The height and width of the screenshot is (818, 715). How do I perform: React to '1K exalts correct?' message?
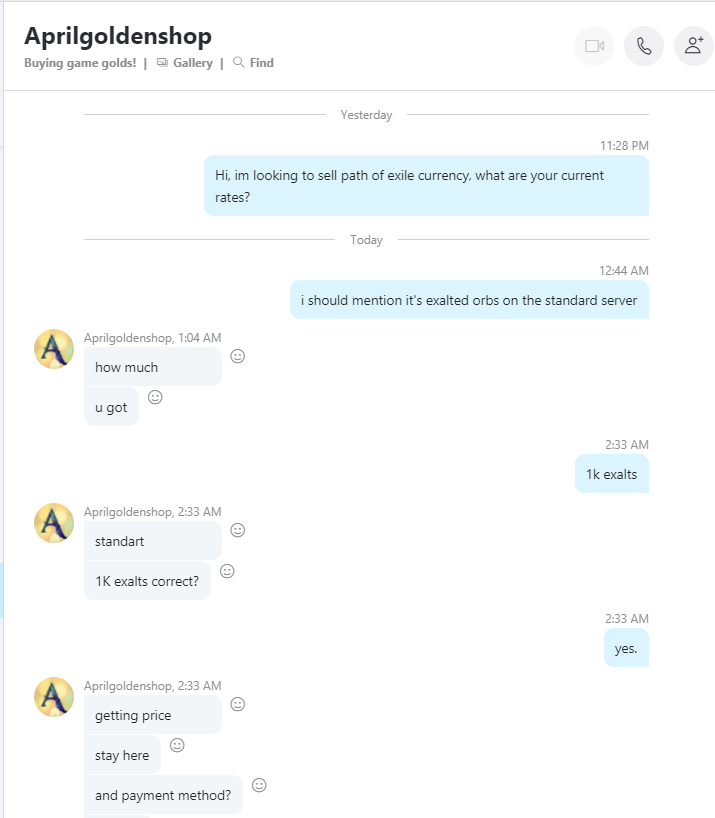(227, 571)
